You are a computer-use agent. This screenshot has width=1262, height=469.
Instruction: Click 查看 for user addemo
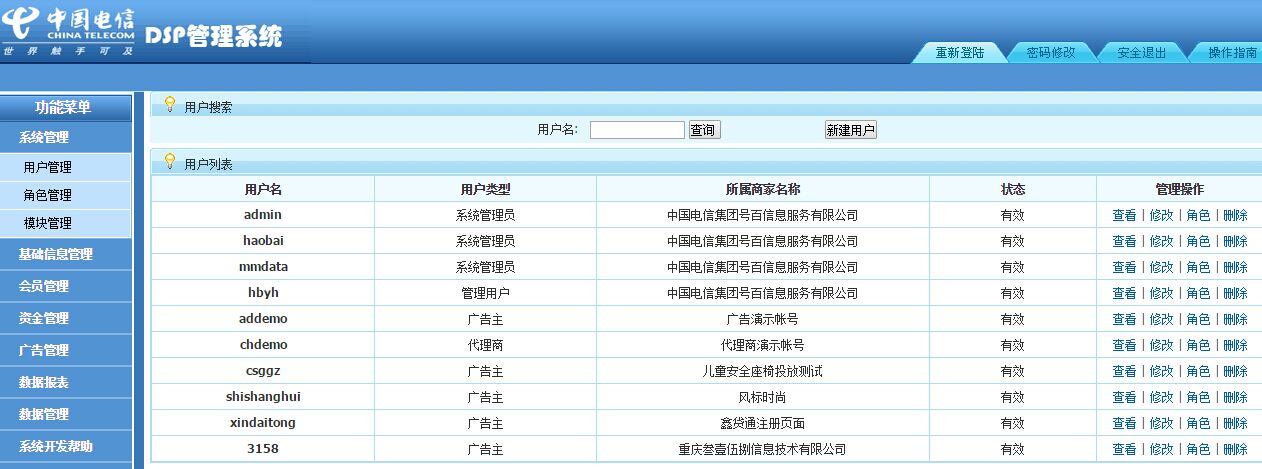click(x=1124, y=319)
